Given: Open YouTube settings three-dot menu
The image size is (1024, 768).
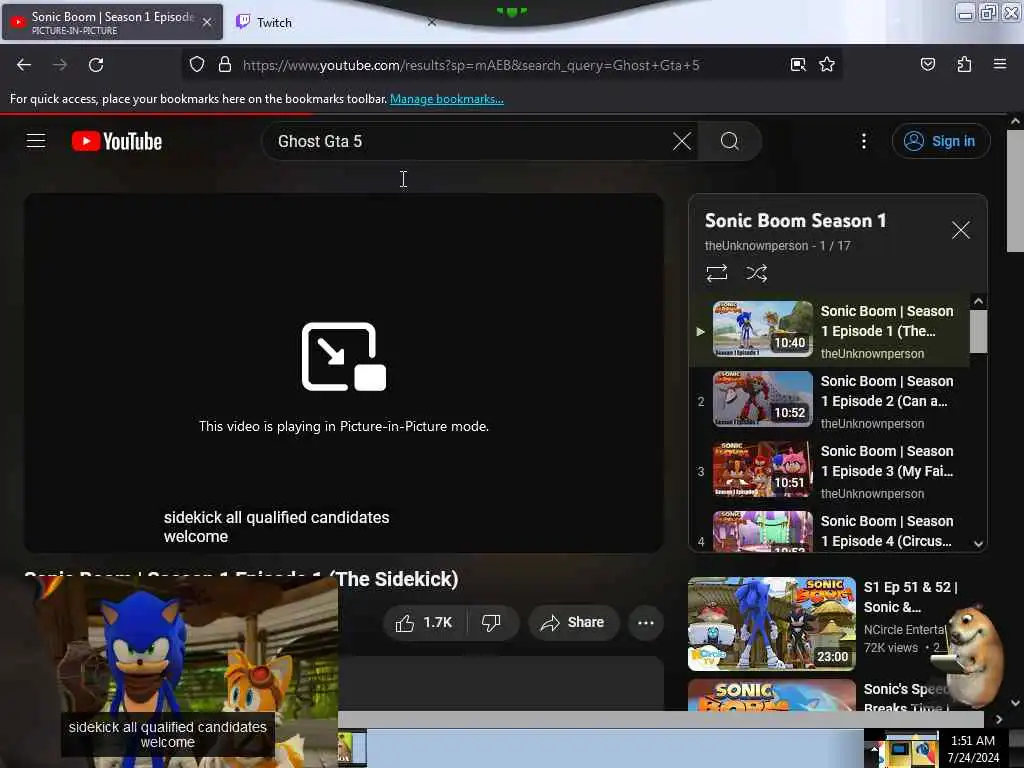Looking at the screenshot, I should [863, 141].
